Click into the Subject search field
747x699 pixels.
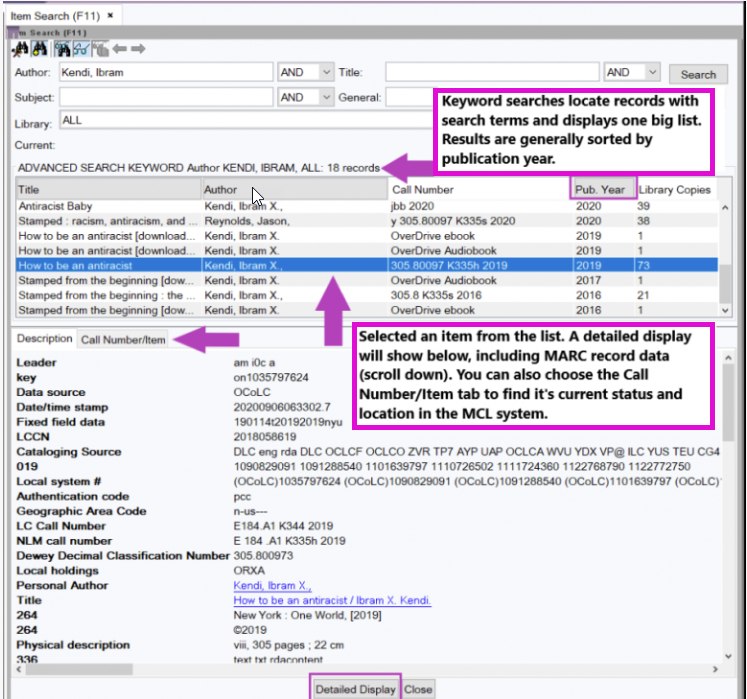pyautogui.click(x=166, y=97)
